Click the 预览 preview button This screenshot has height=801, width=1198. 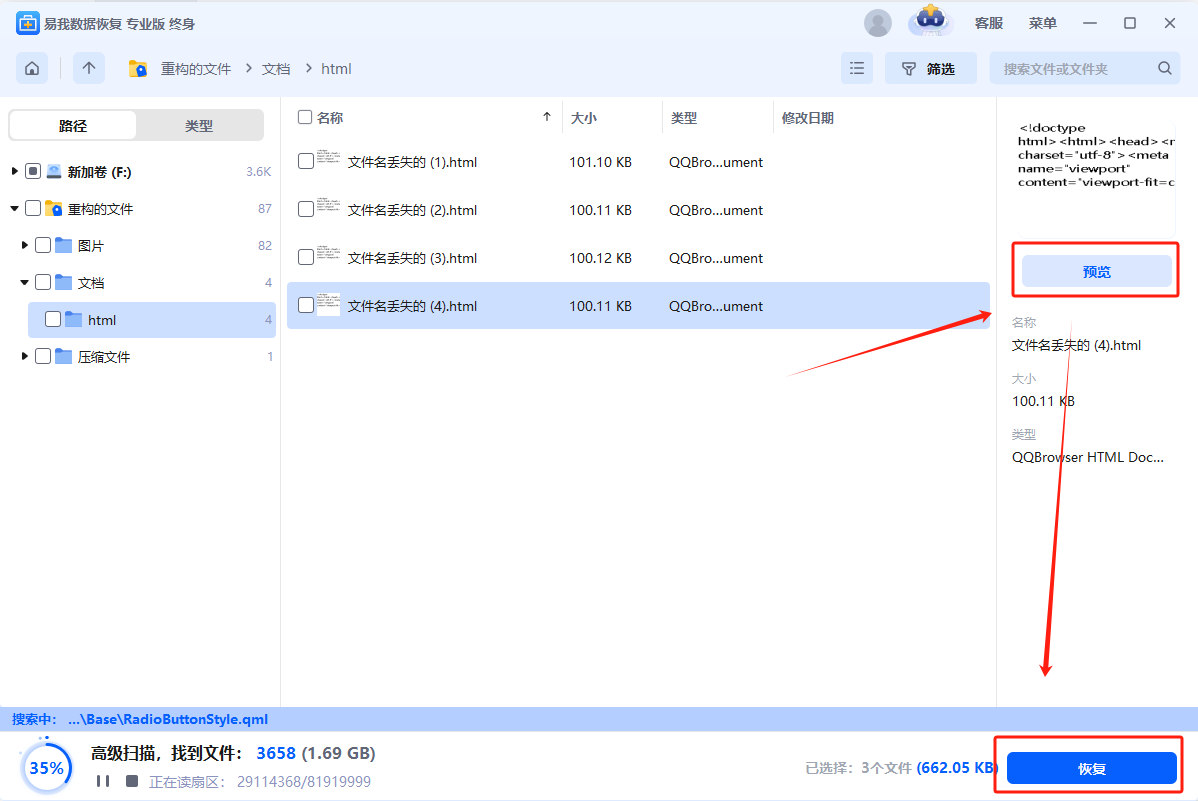point(1096,271)
